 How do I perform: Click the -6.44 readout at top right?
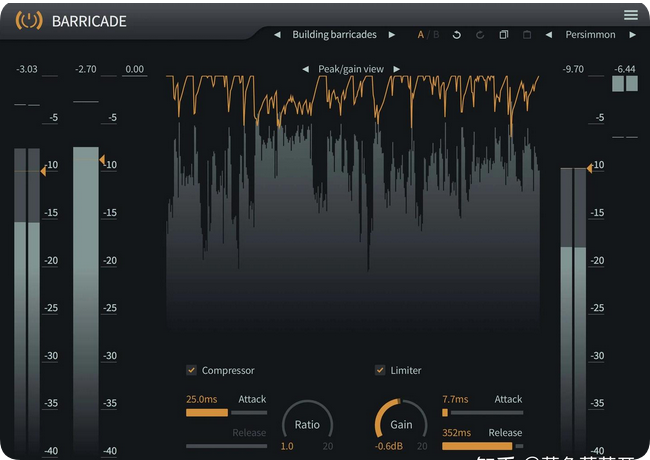625,69
